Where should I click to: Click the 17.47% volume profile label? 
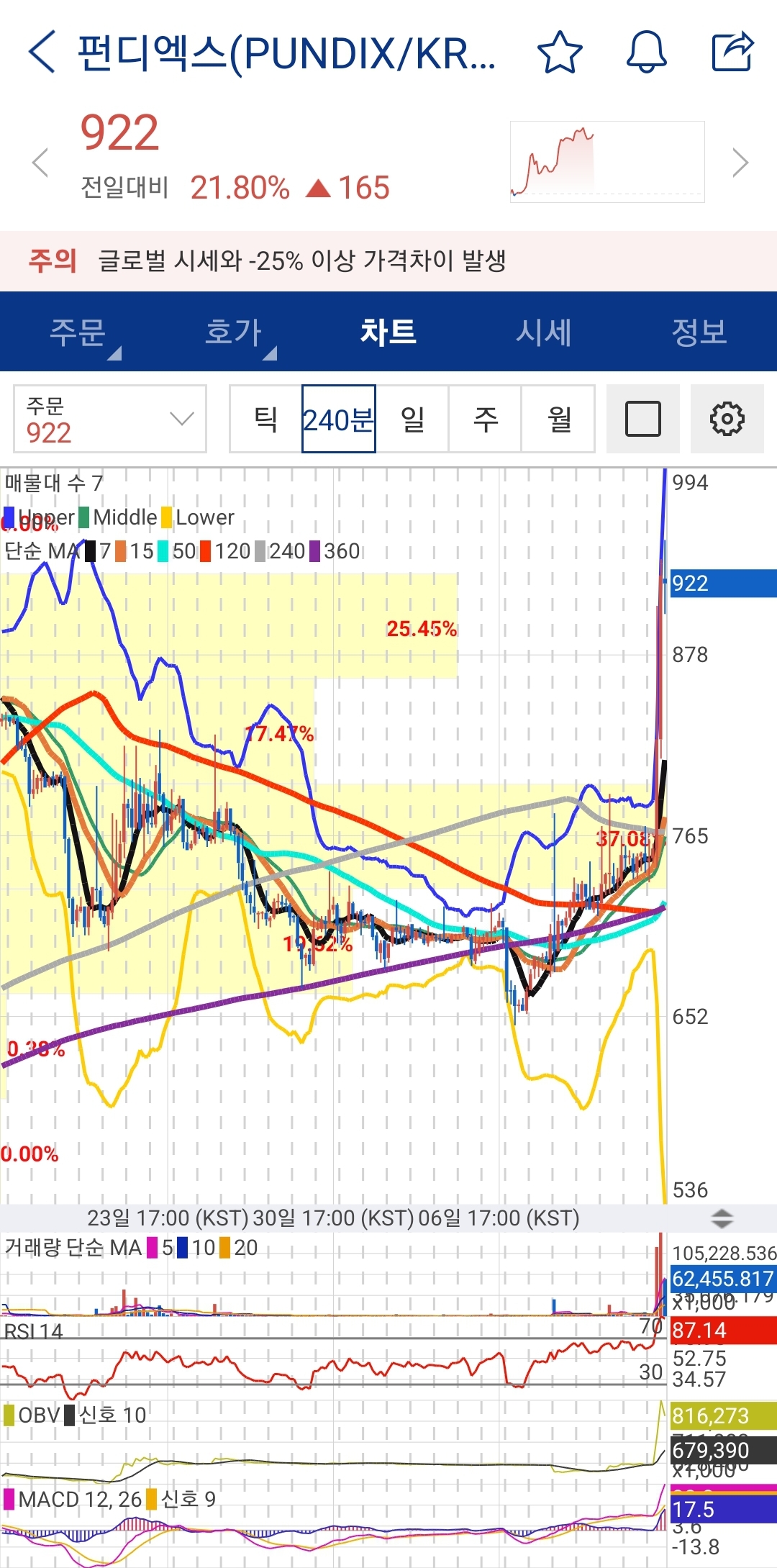point(279,734)
